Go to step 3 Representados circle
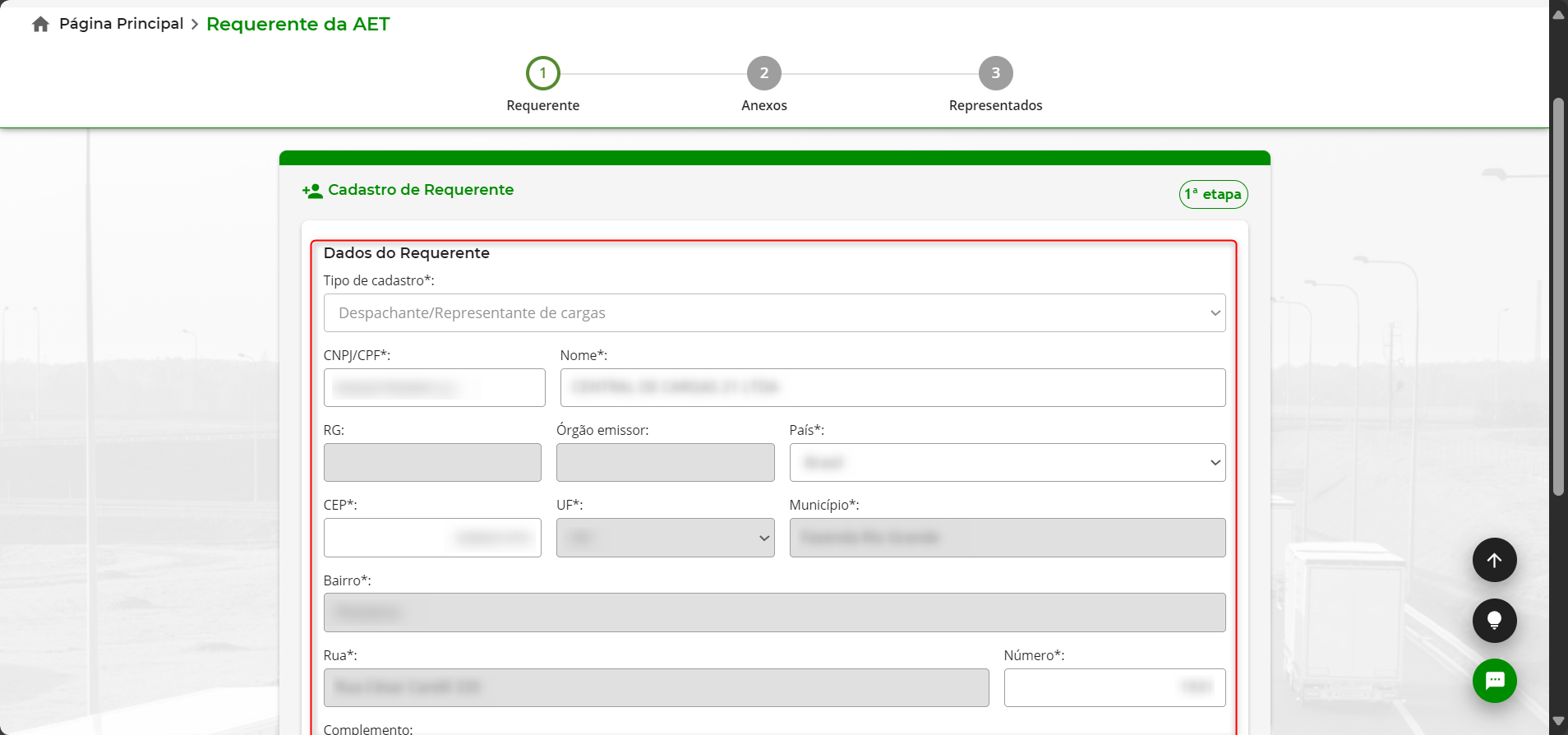The image size is (1568, 735). pyautogui.click(x=995, y=73)
